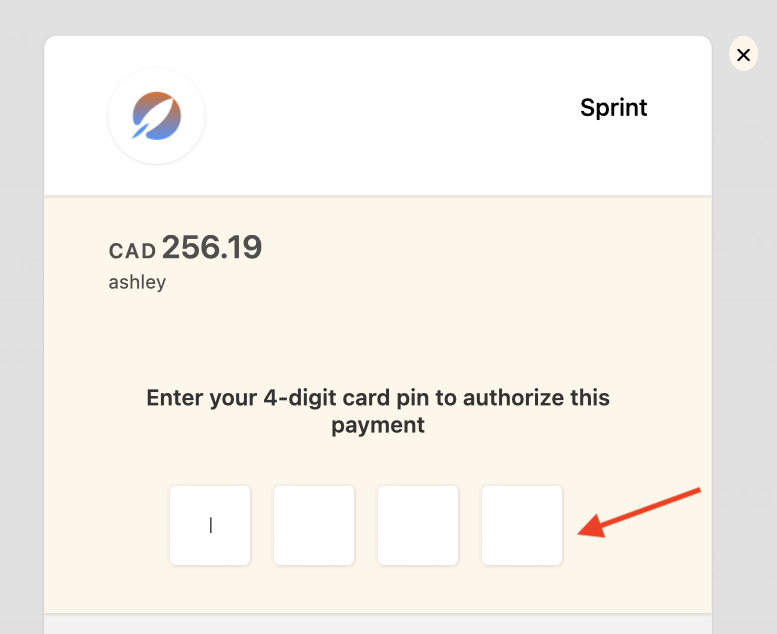777x634 pixels.
Task: Click the white header between logo and Sprint
Action: point(390,117)
